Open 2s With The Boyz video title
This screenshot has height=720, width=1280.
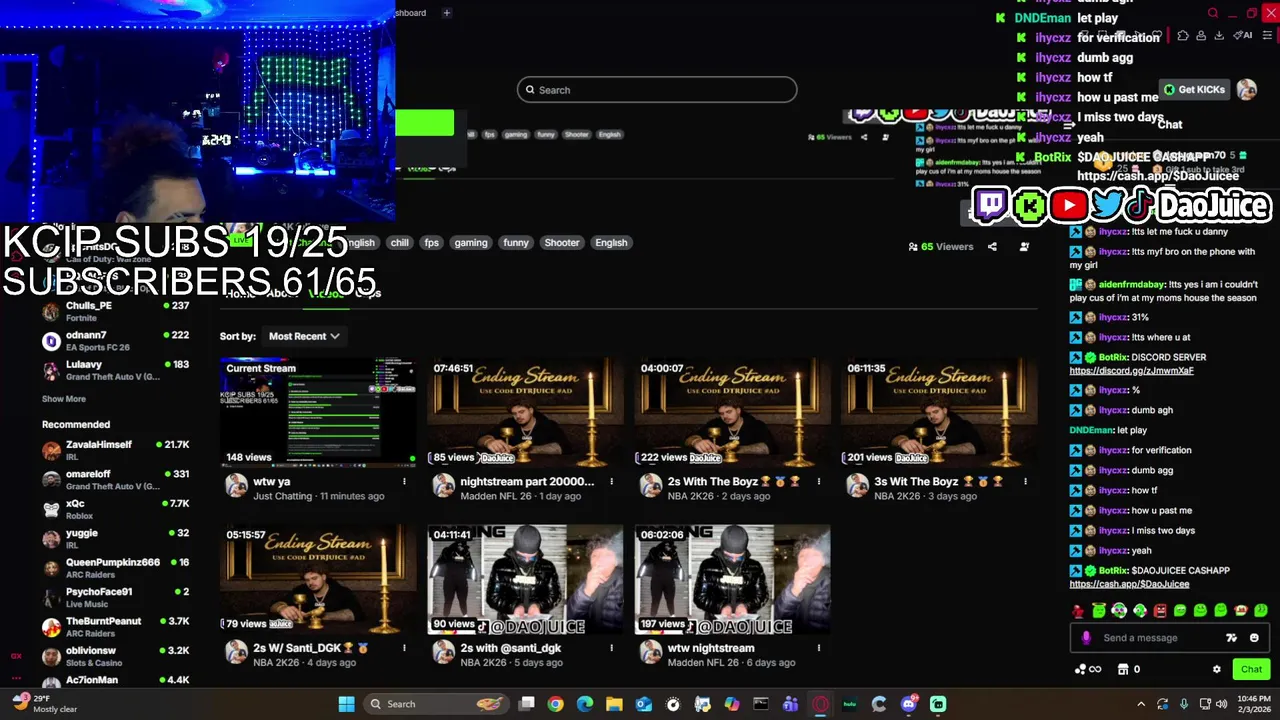(x=735, y=482)
